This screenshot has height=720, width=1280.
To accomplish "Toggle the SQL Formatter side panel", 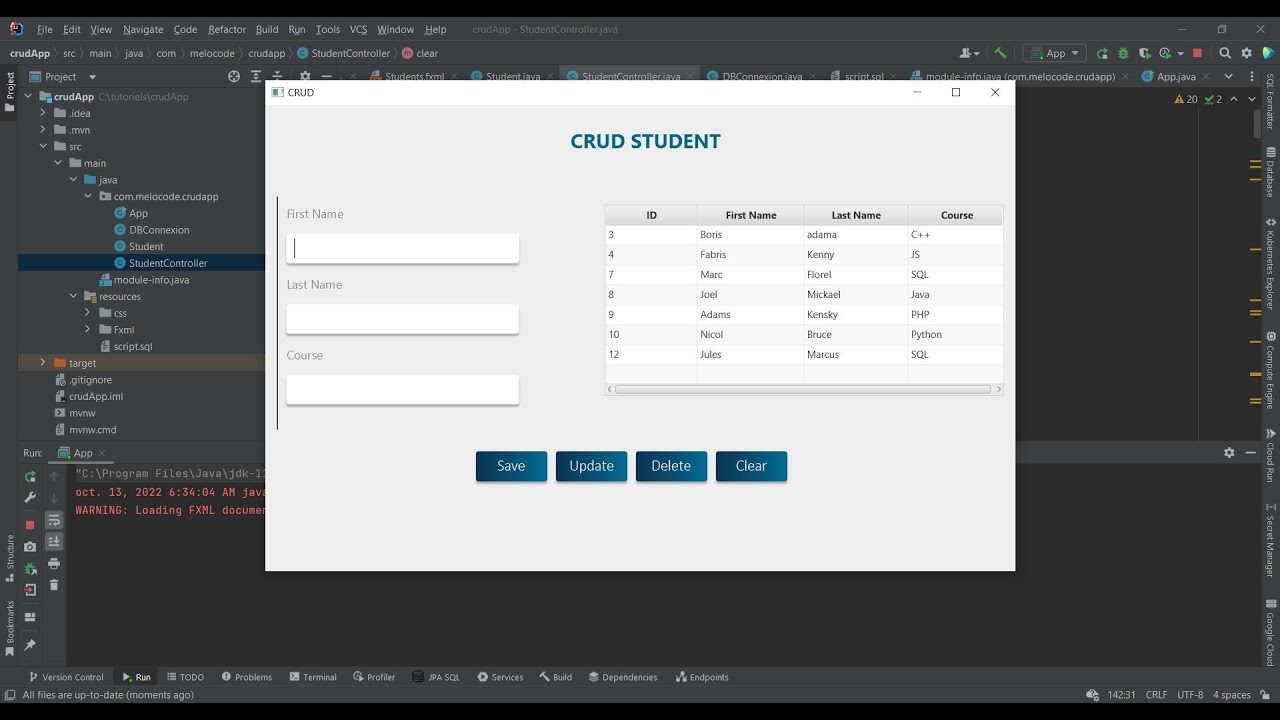I will 1271,101.
